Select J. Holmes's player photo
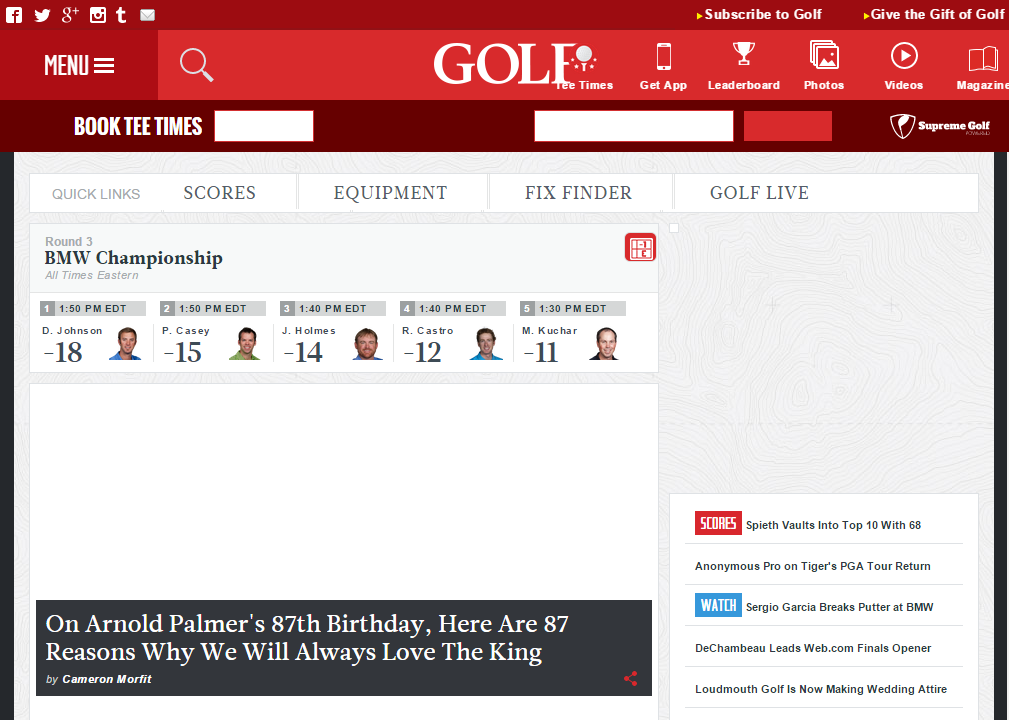 point(367,344)
